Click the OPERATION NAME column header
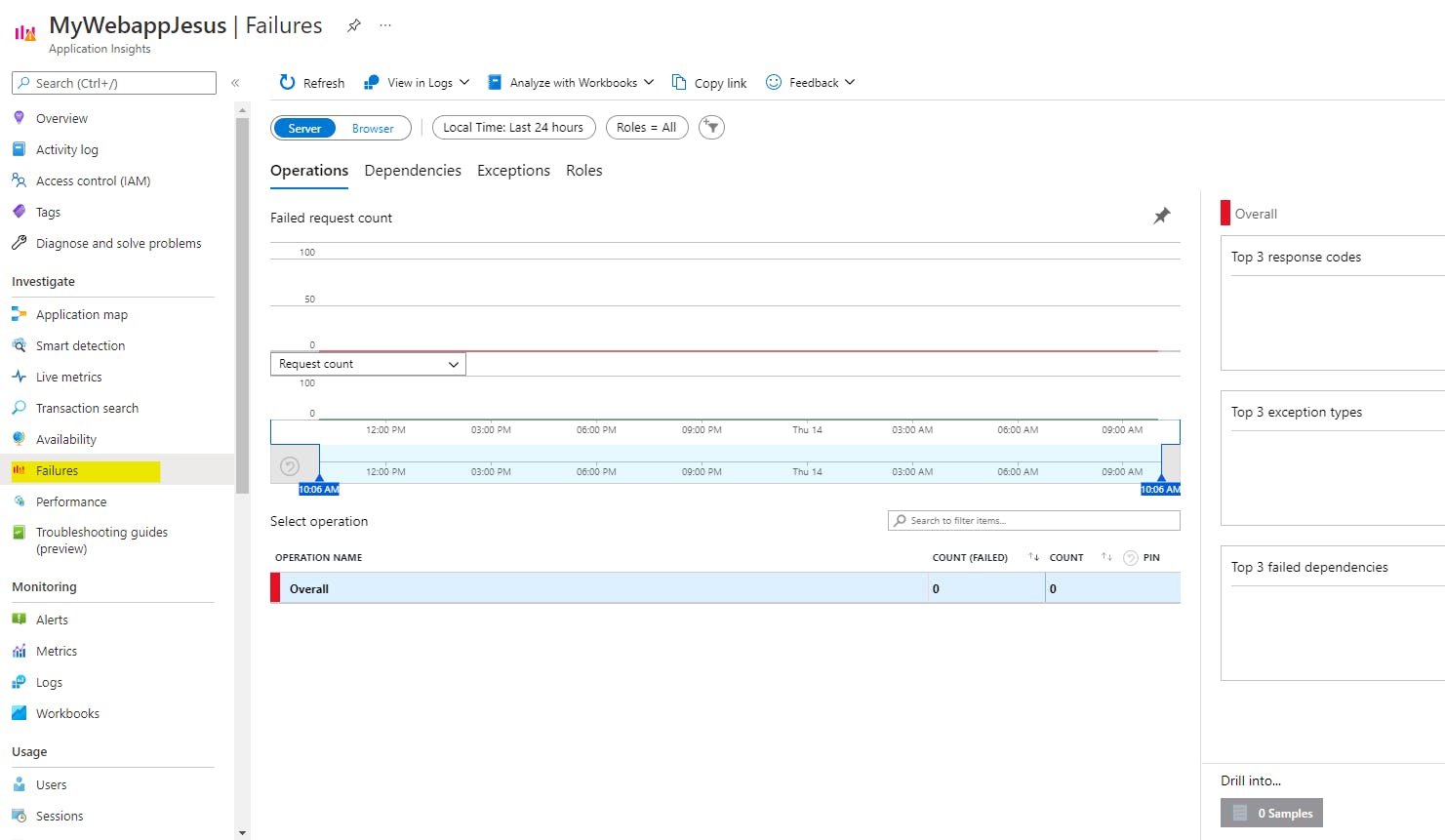Image resolution: width=1445 pixels, height=840 pixels. click(318, 557)
